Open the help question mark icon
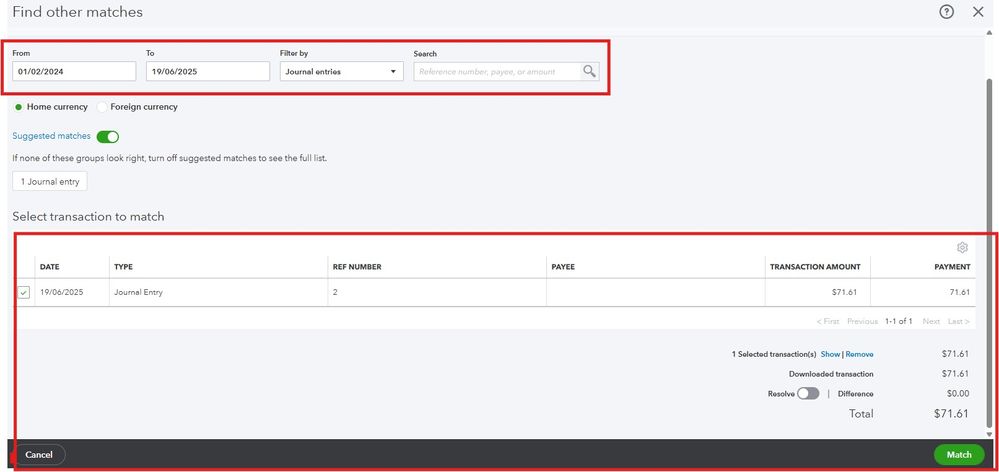This screenshot has width=999, height=472. (947, 11)
